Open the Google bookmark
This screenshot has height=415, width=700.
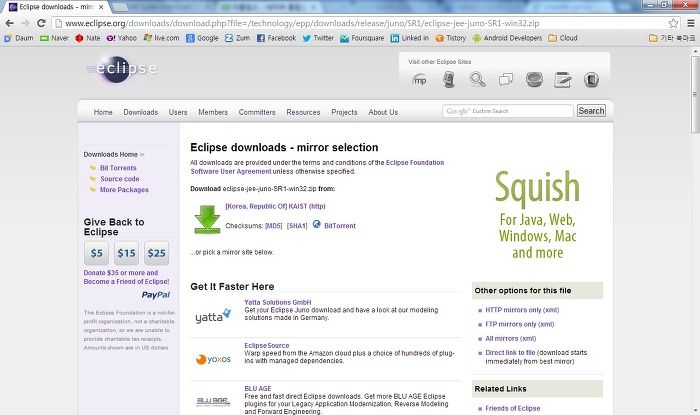click(202, 38)
